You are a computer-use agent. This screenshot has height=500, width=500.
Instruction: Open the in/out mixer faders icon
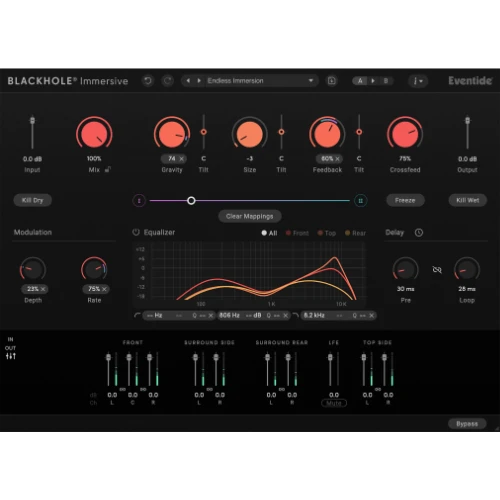coord(11,356)
